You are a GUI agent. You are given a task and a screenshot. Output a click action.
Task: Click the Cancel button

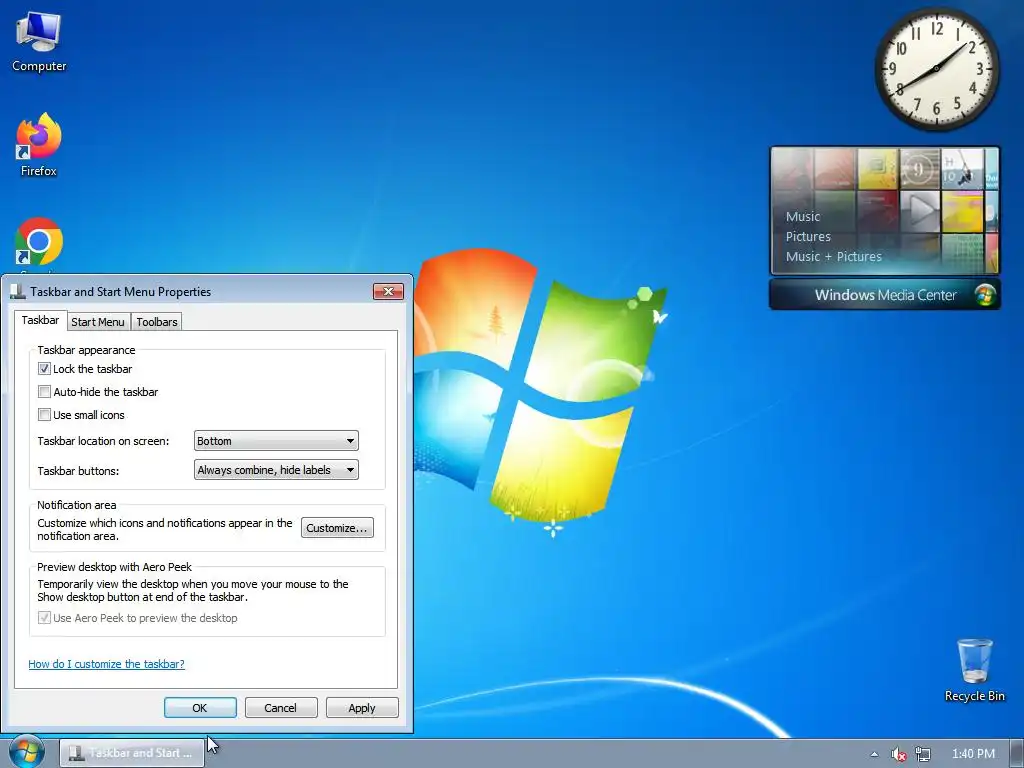(x=281, y=708)
